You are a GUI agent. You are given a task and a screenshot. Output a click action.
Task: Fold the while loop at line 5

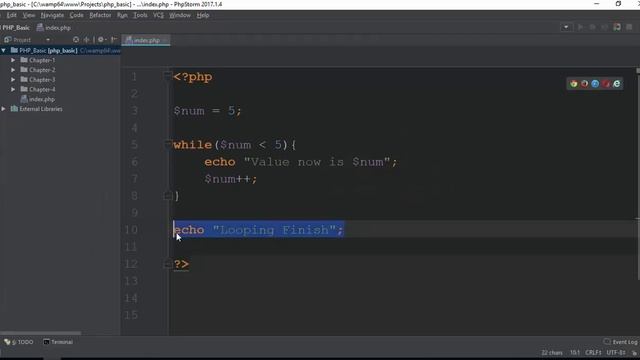[x=167, y=144]
